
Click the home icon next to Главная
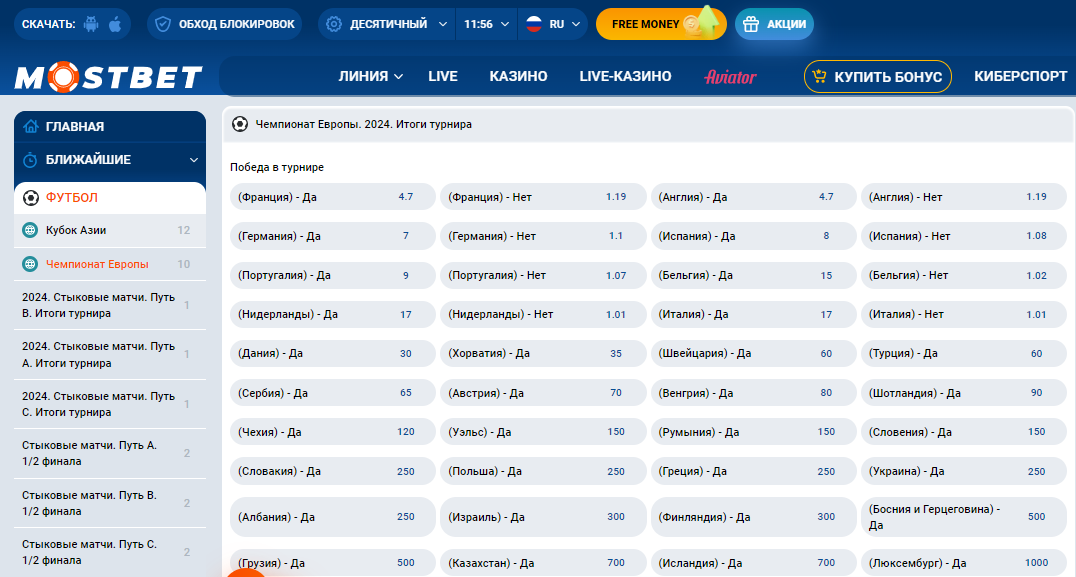30,126
